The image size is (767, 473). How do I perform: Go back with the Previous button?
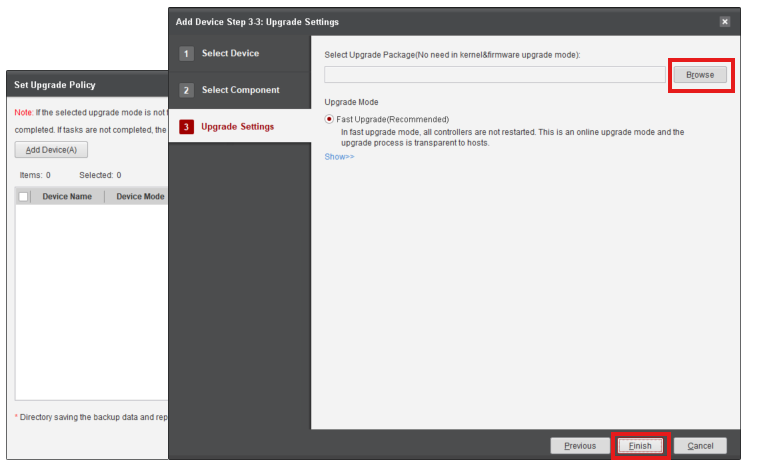tap(580, 446)
